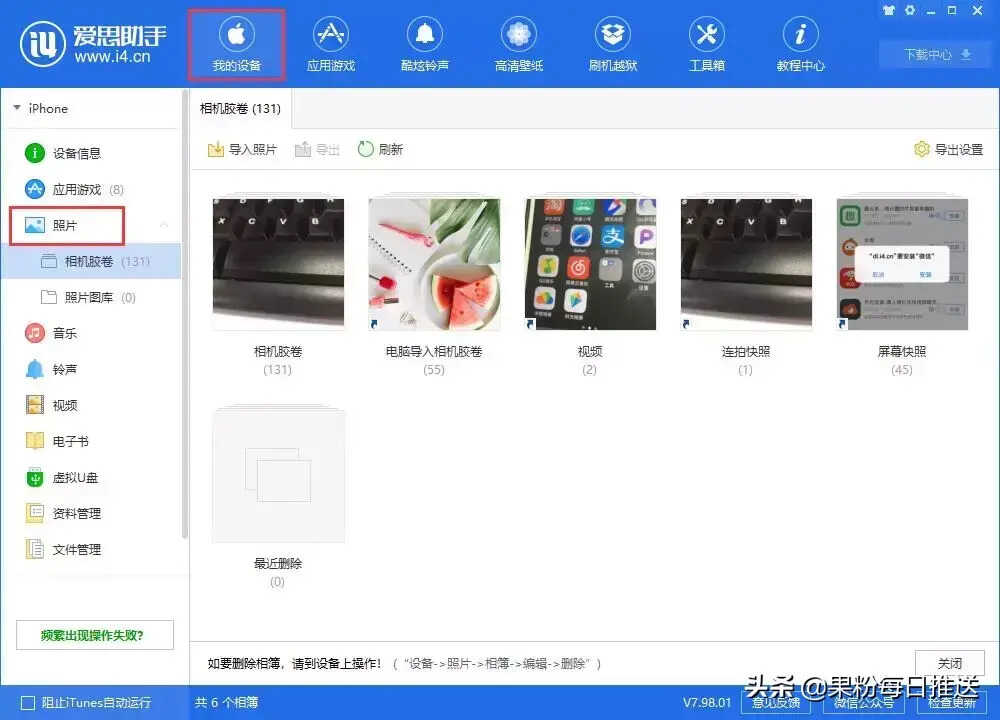Collapse the iPhone device tree
Image resolution: width=1000 pixels, height=720 pixels.
click(17, 108)
